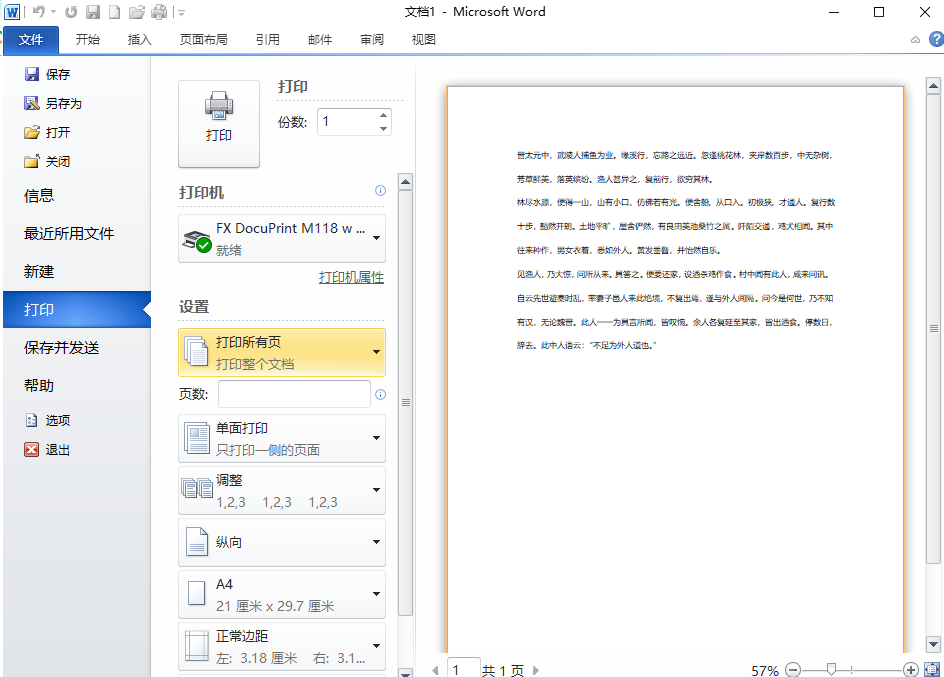The image size is (944, 677).
Task: Open the undo history dropdown arrow
Action: [x=54, y=11]
